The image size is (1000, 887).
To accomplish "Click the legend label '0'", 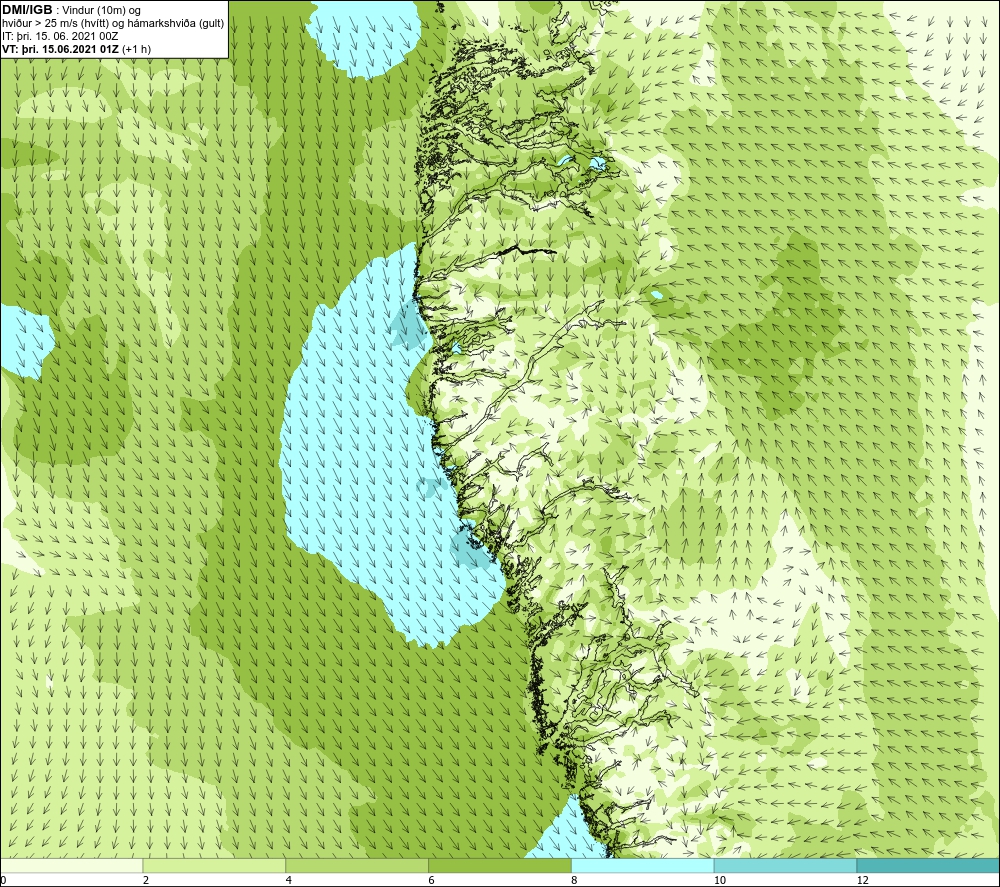I will [4, 880].
